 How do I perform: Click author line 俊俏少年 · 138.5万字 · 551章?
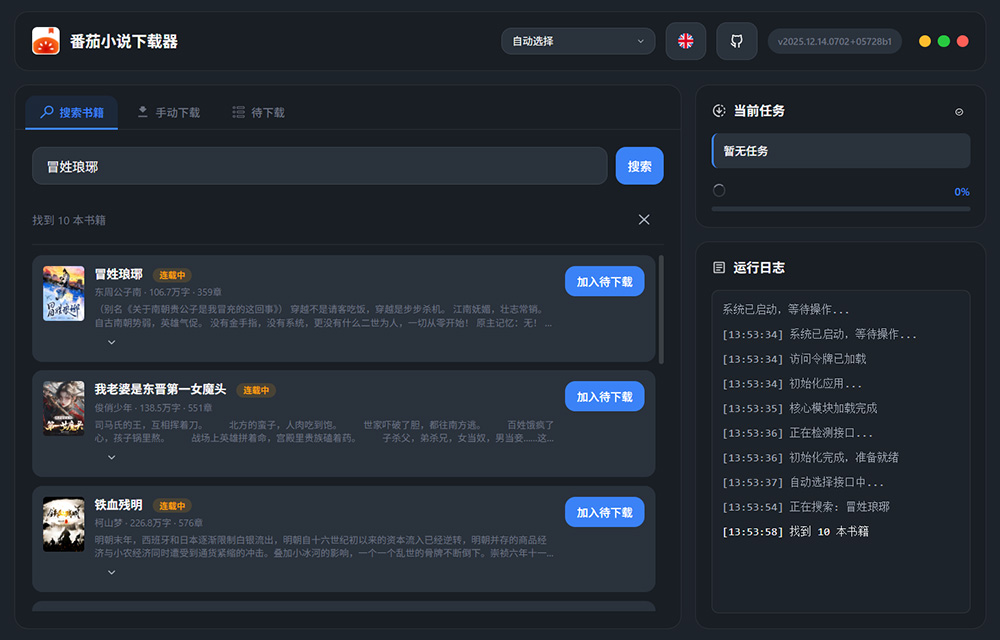pyautogui.click(x=154, y=407)
